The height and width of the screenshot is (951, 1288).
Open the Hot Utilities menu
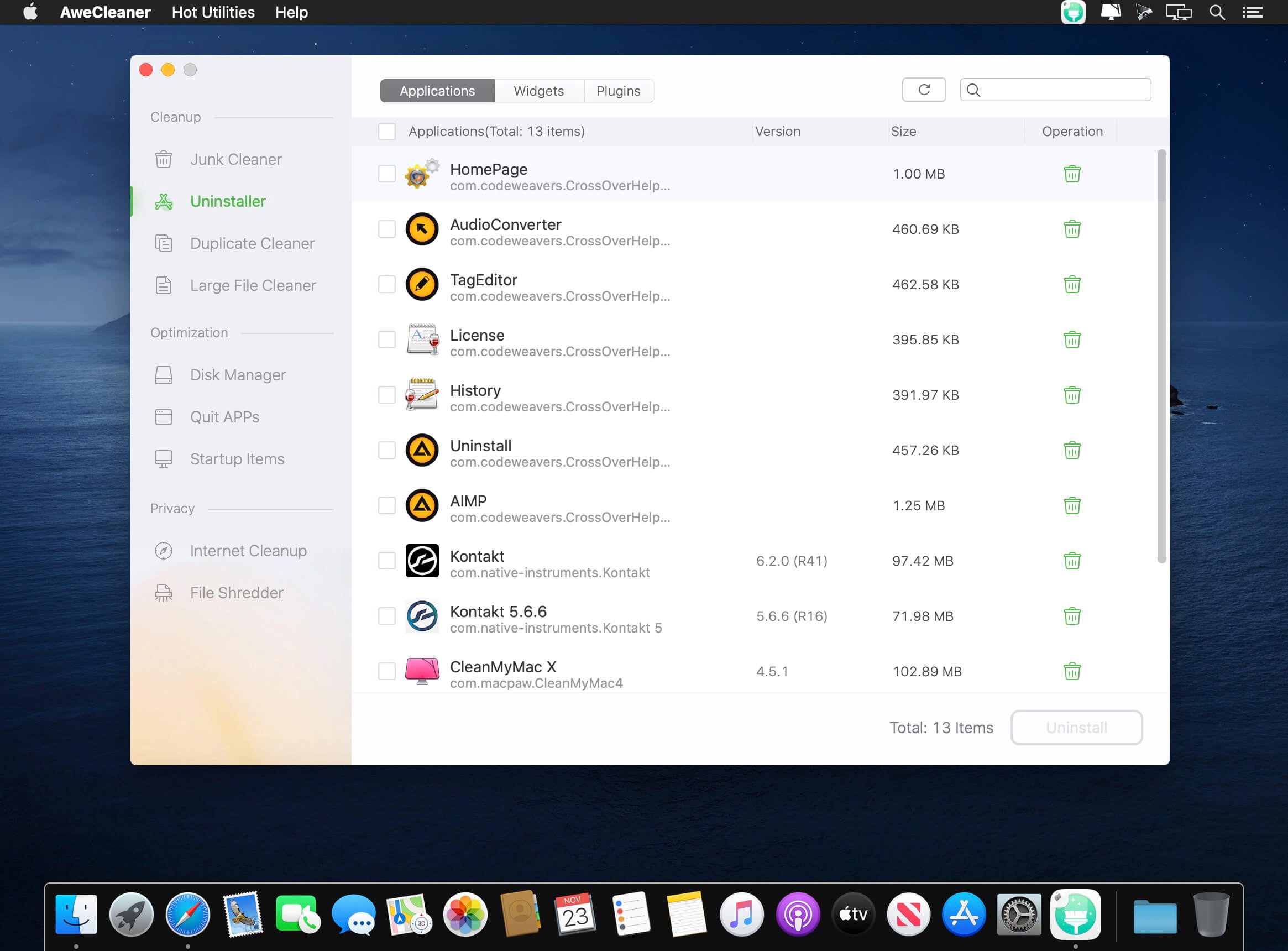(x=213, y=12)
